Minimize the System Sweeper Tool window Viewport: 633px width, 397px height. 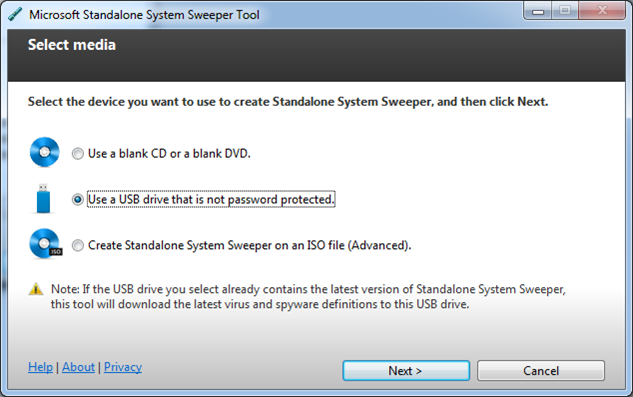[x=538, y=11]
